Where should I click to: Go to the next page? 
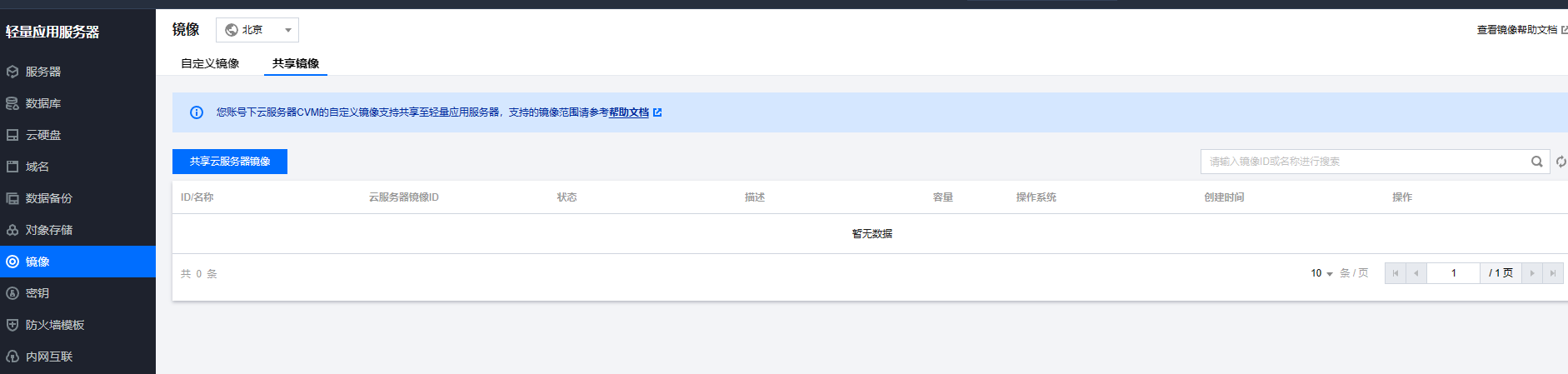1532,273
